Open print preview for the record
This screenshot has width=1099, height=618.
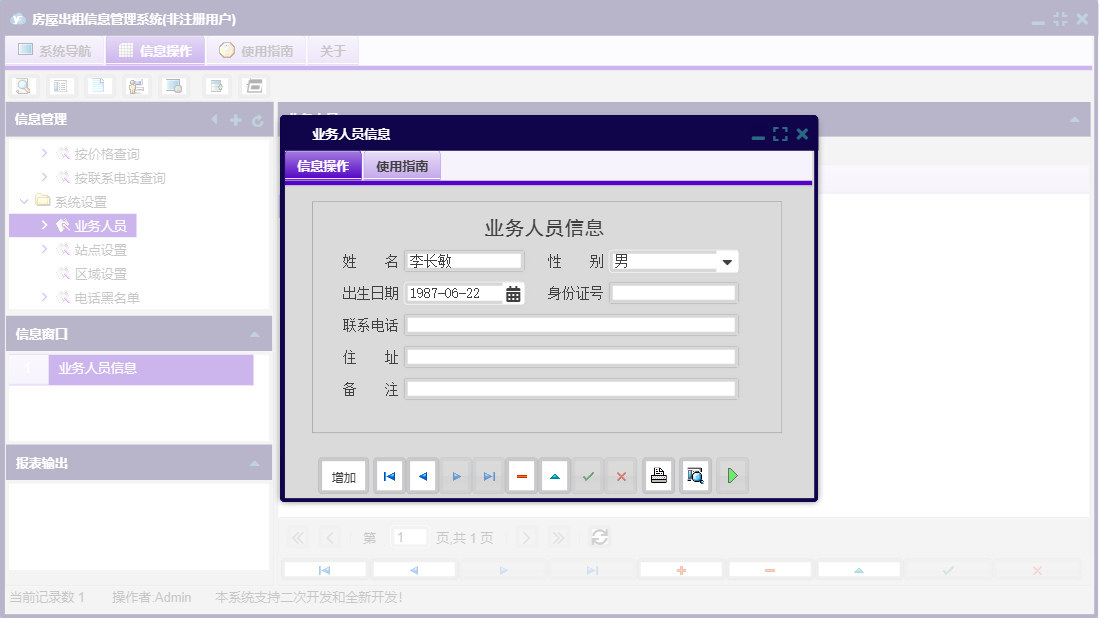tap(695, 476)
